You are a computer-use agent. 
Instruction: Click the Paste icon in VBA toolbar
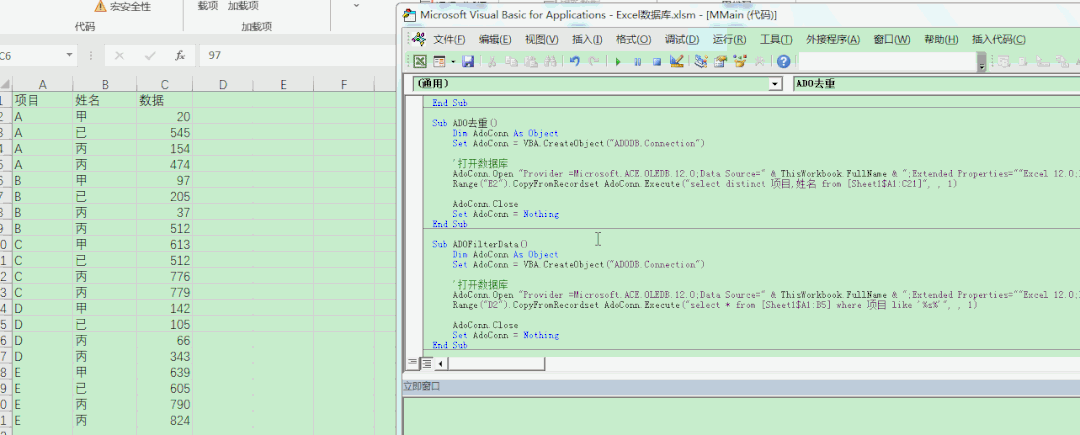tap(530, 62)
